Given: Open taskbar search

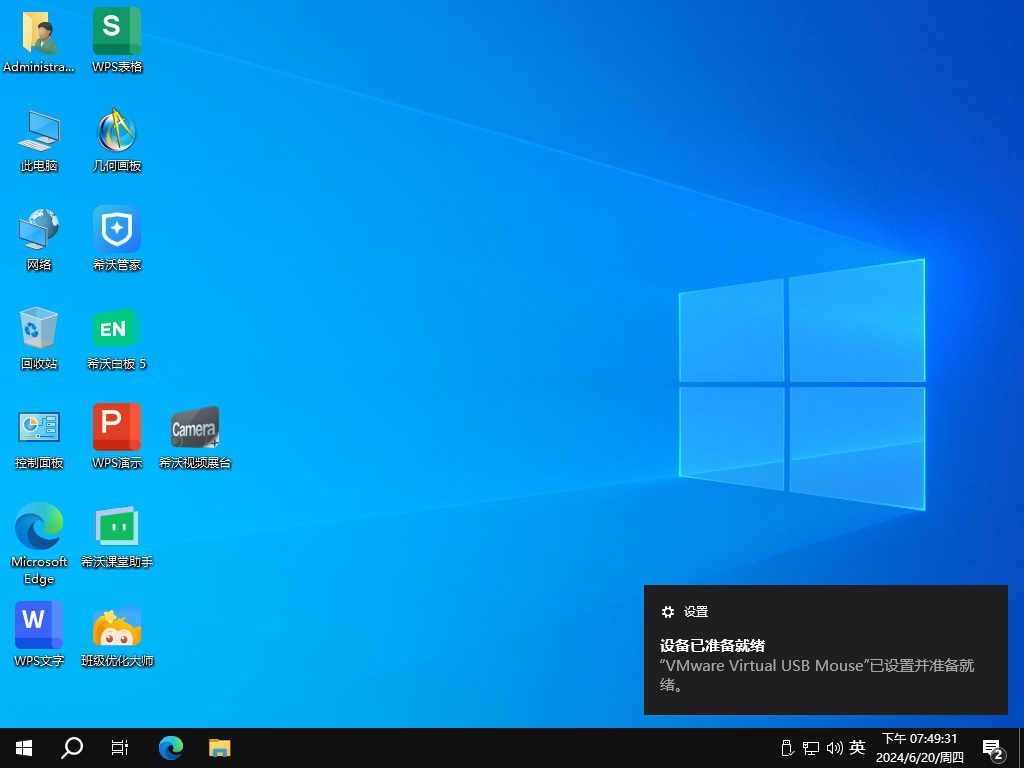Looking at the screenshot, I should 72,748.
